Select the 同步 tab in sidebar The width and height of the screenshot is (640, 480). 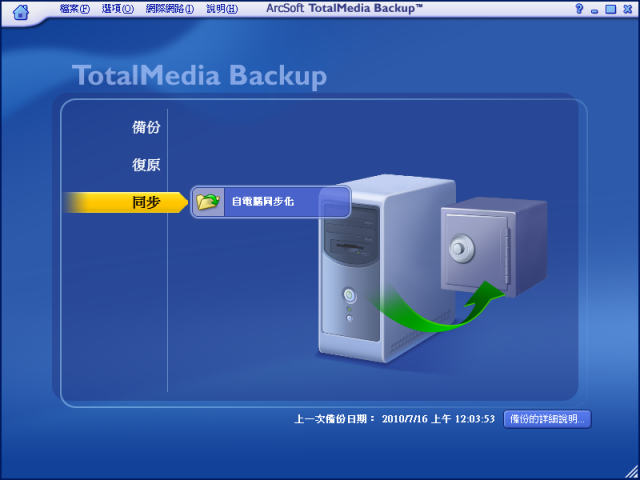[x=126, y=202]
